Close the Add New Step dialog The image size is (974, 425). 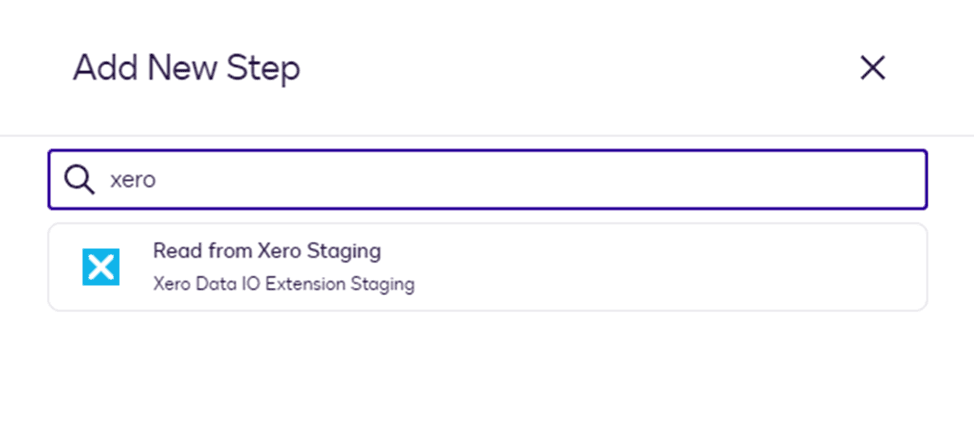tap(873, 68)
